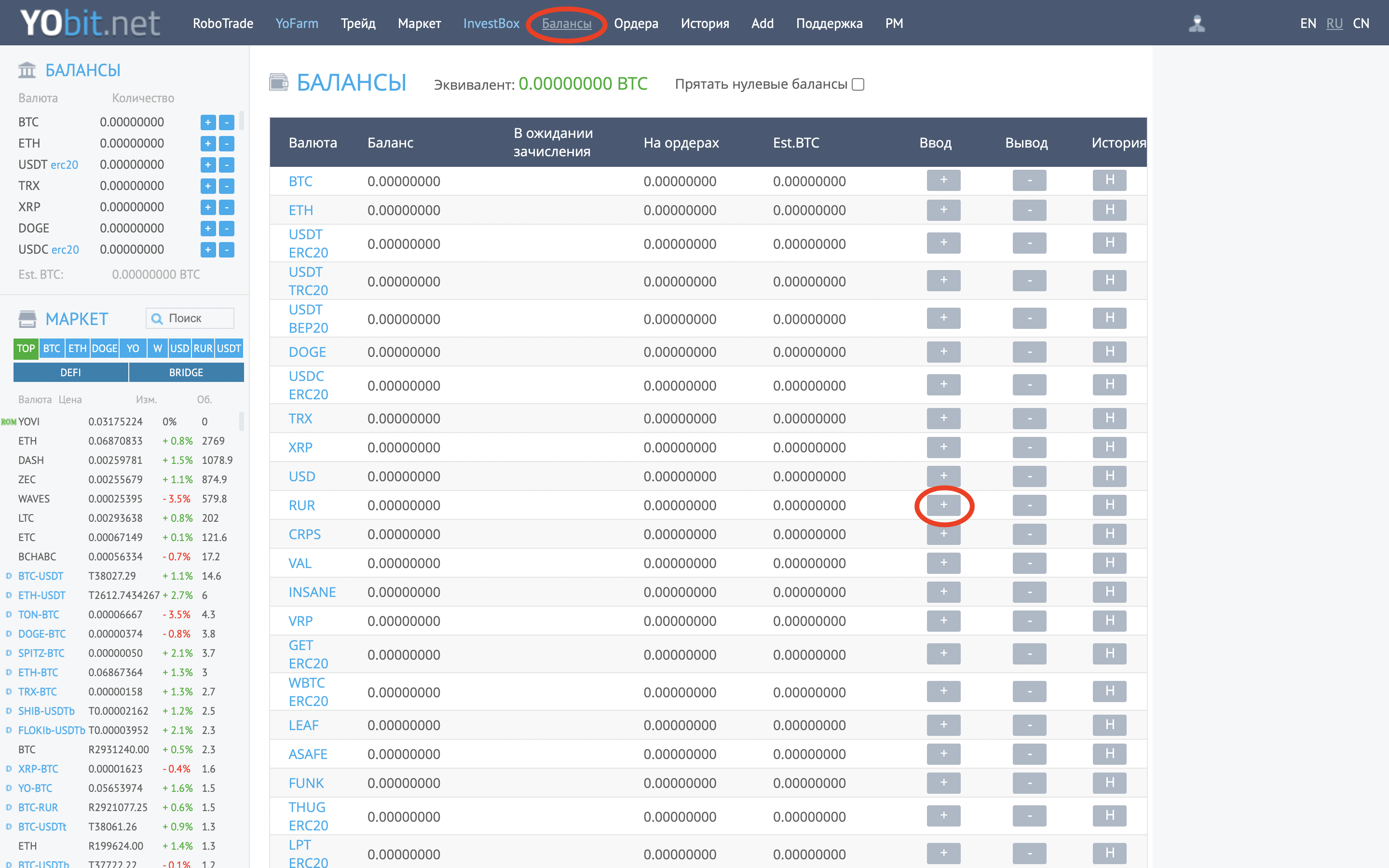1389x868 pixels.
Task: Click the deposit plus button for BTC in table
Action: click(943, 180)
